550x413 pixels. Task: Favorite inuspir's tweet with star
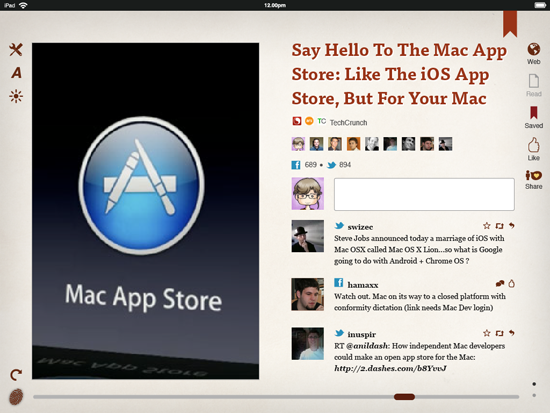click(487, 333)
